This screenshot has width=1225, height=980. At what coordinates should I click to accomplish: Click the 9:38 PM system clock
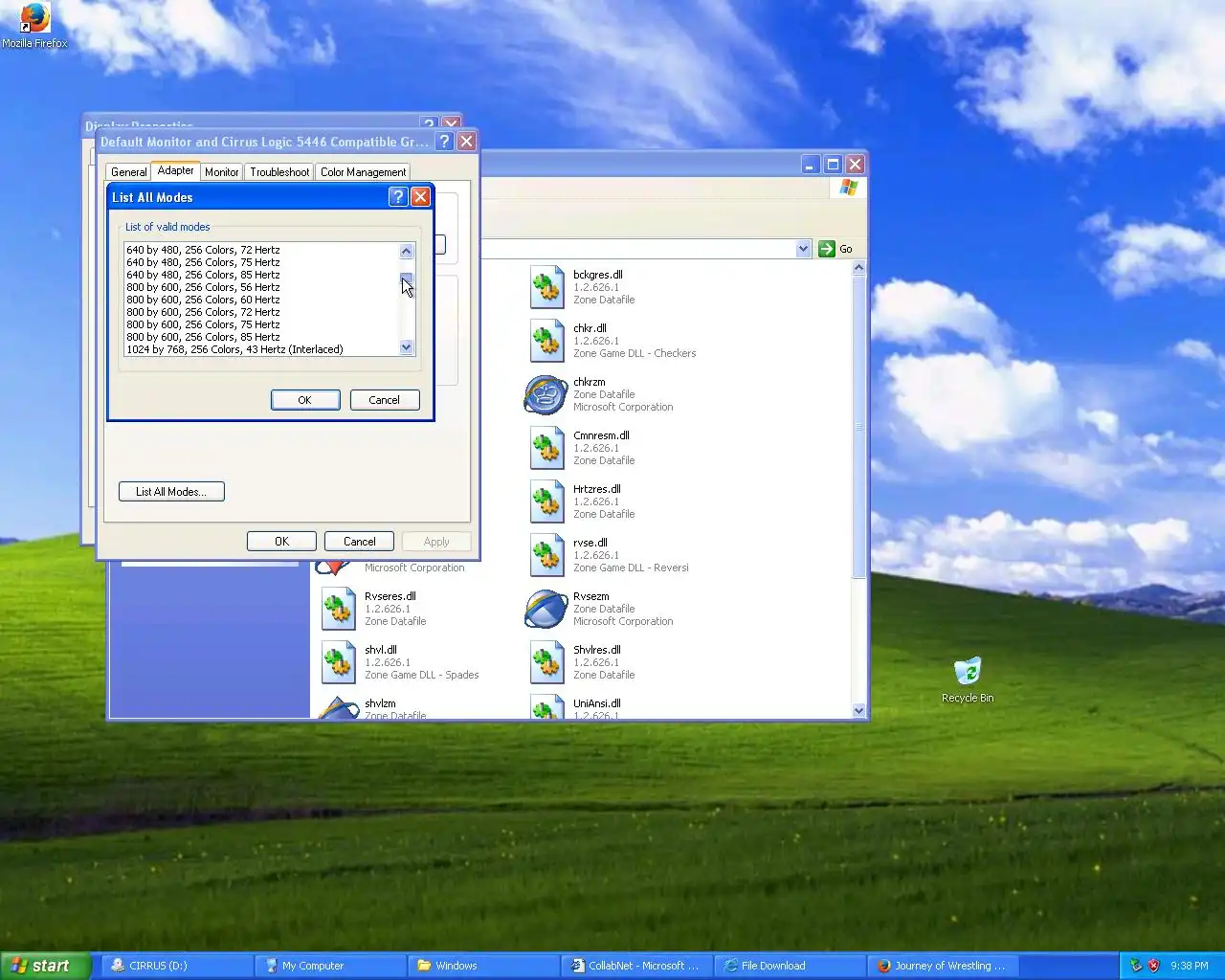(x=1189, y=966)
